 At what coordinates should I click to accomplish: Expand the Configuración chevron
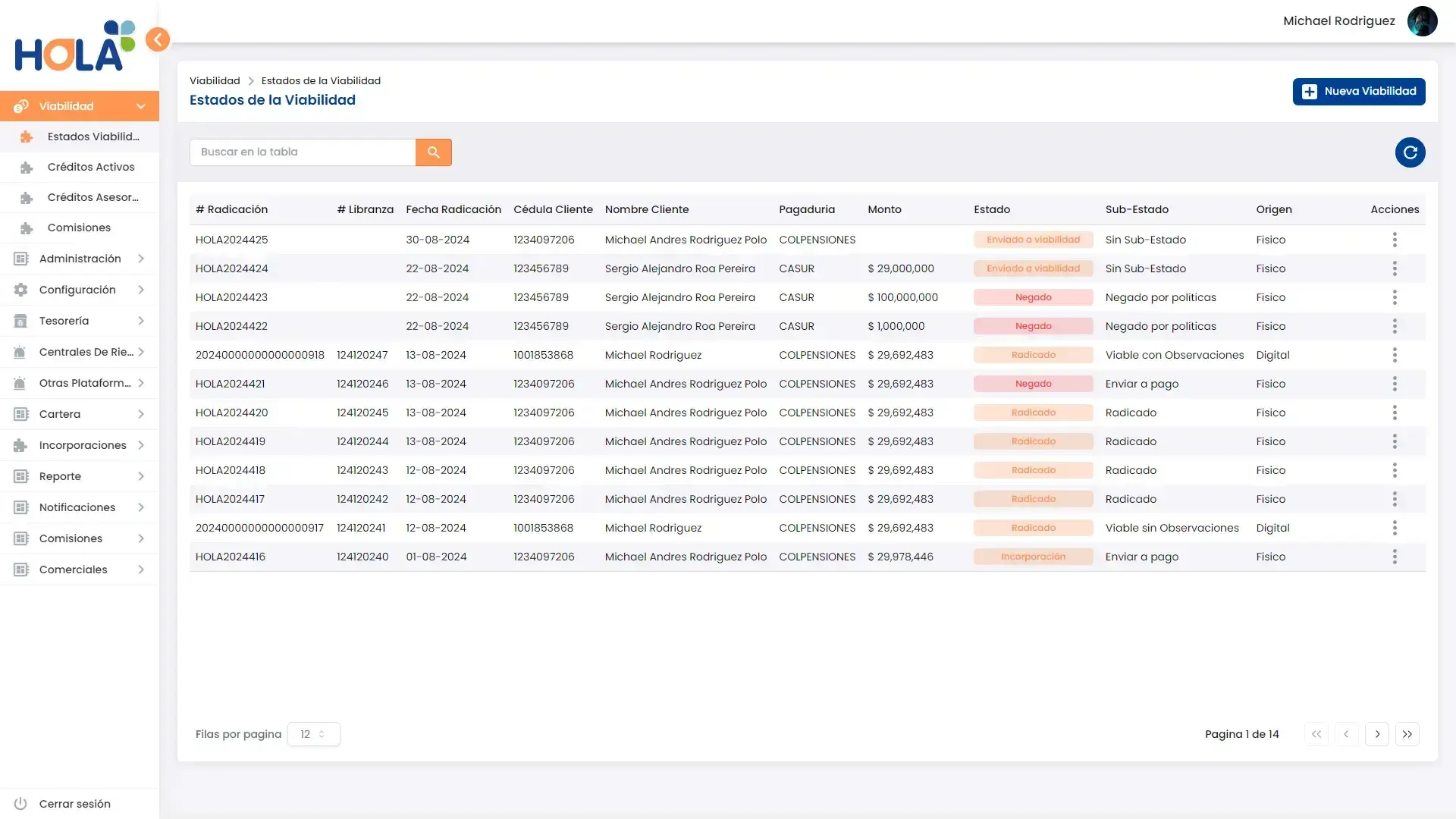[x=141, y=290]
